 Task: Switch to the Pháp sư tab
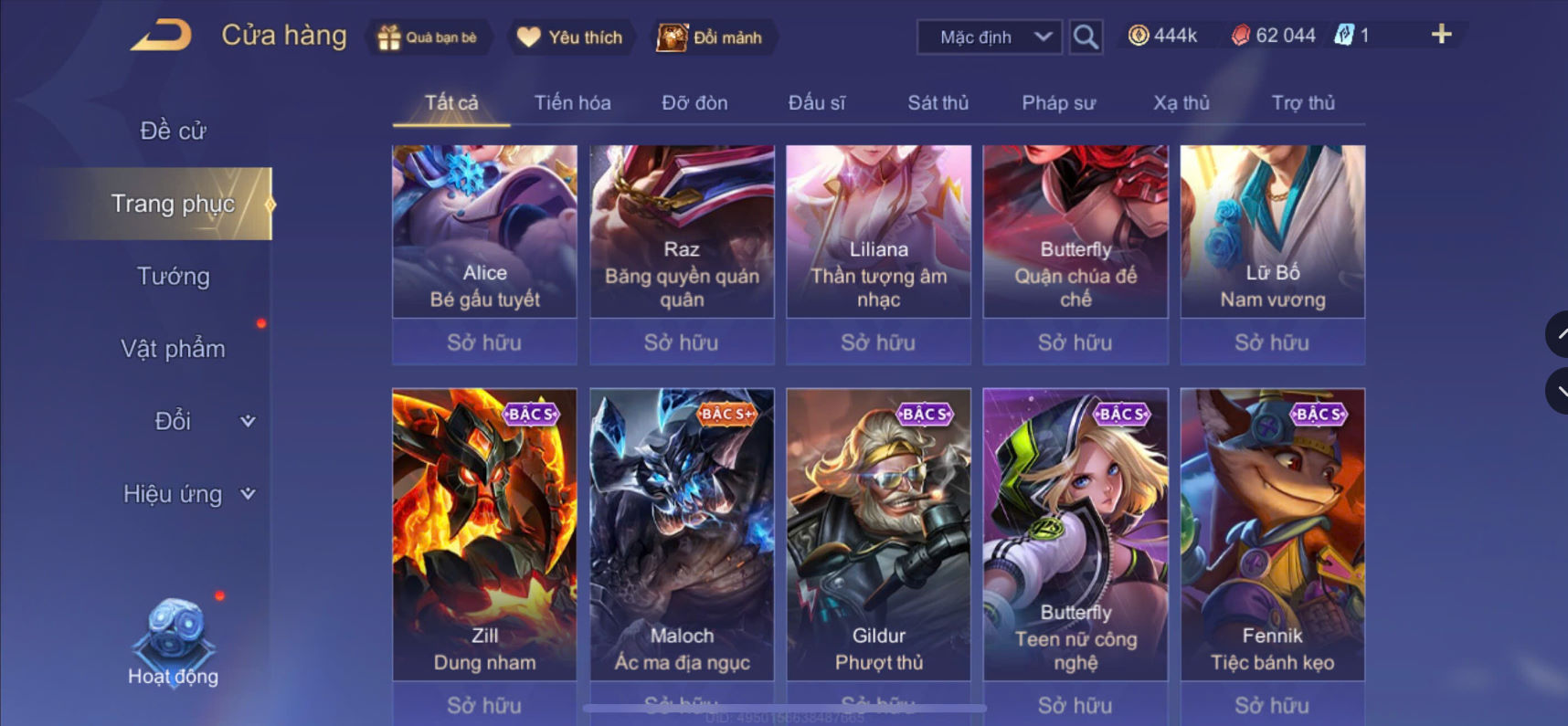tap(1058, 103)
